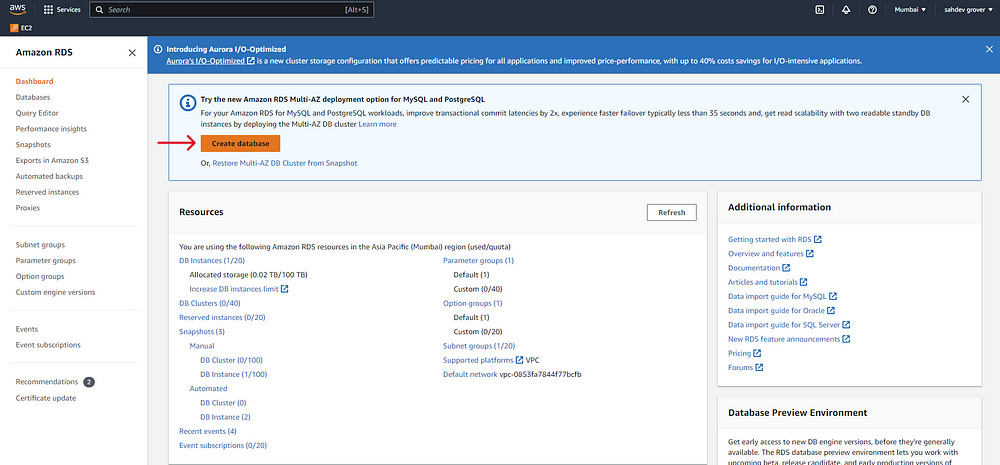Open DB Clusters (0/40) link
This screenshot has height=465, width=1000.
coord(210,304)
